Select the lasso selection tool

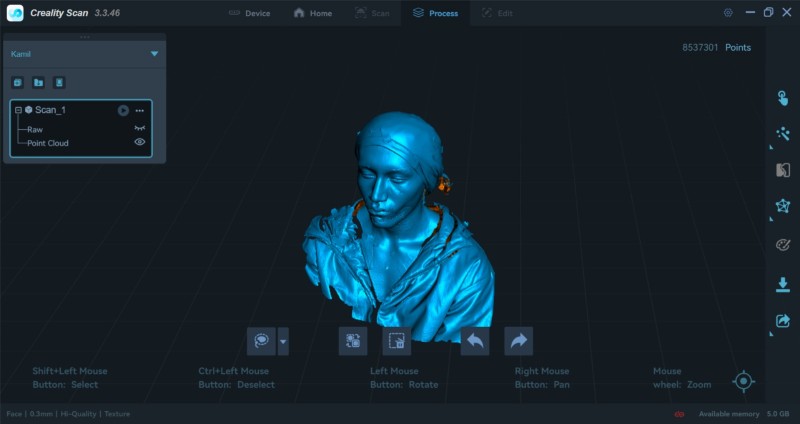click(x=261, y=341)
